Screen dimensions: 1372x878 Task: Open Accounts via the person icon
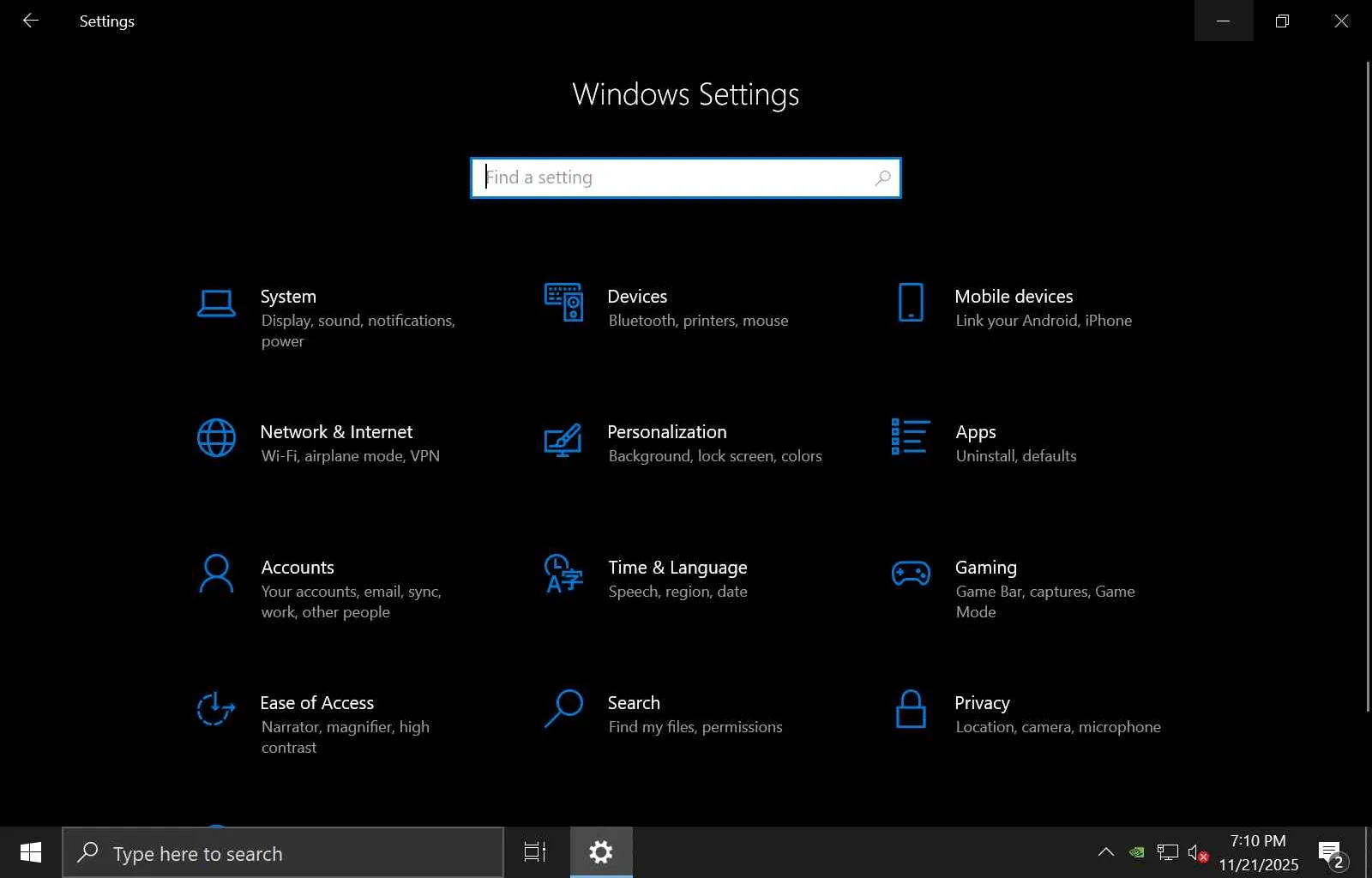(x=216, y=574)
